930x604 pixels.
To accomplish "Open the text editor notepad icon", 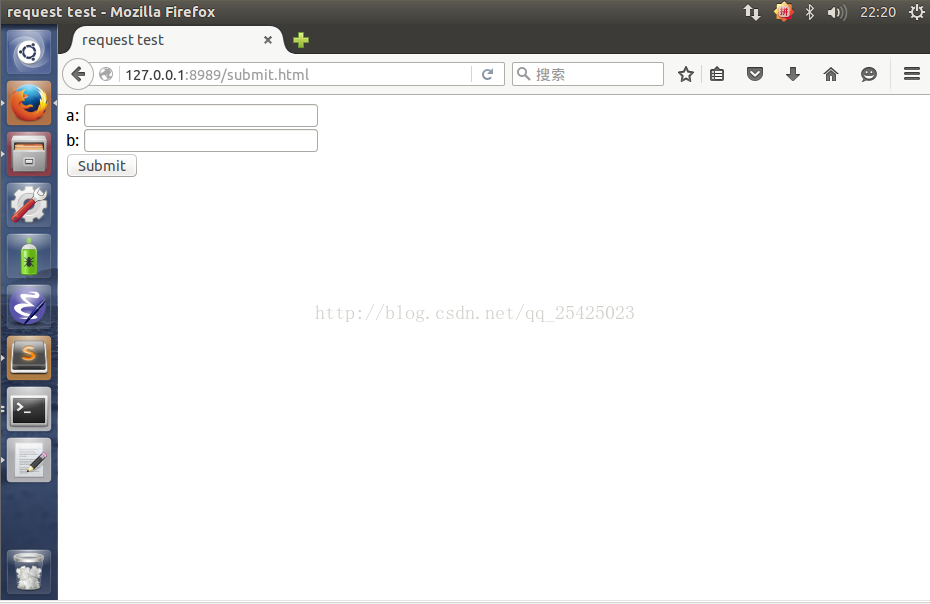I will [29, 460].
